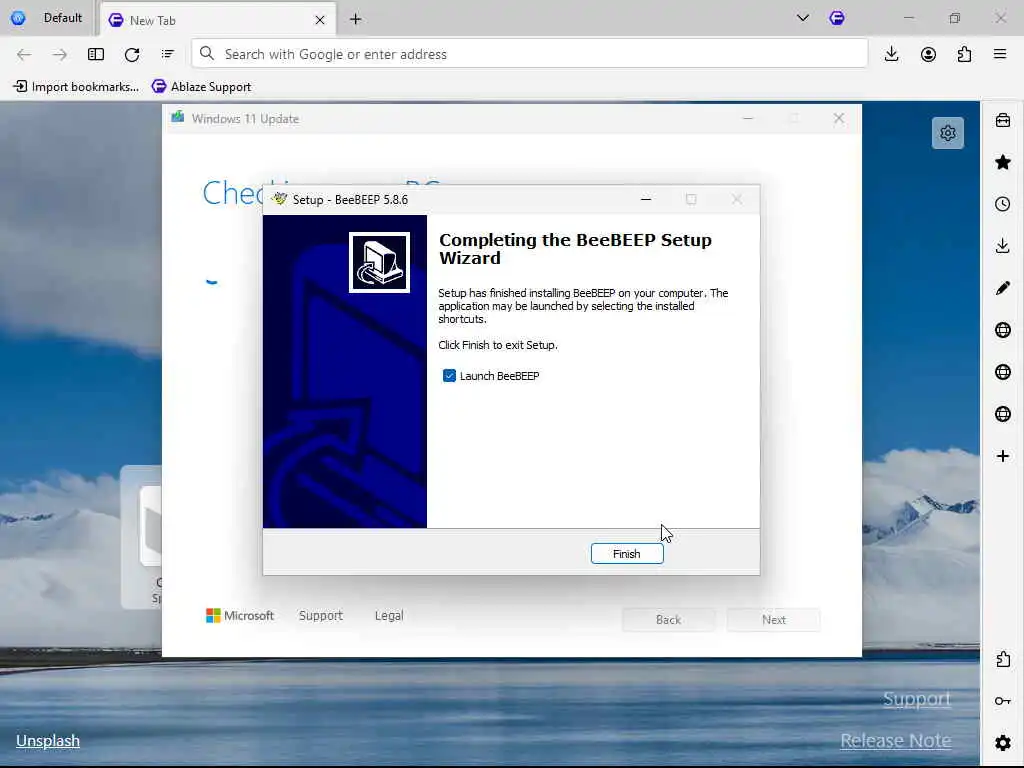The width and height of the screenshot is (1024, 768).
Task: Open the sidebar briefcase icon
Action: (x=1003, y=120)
